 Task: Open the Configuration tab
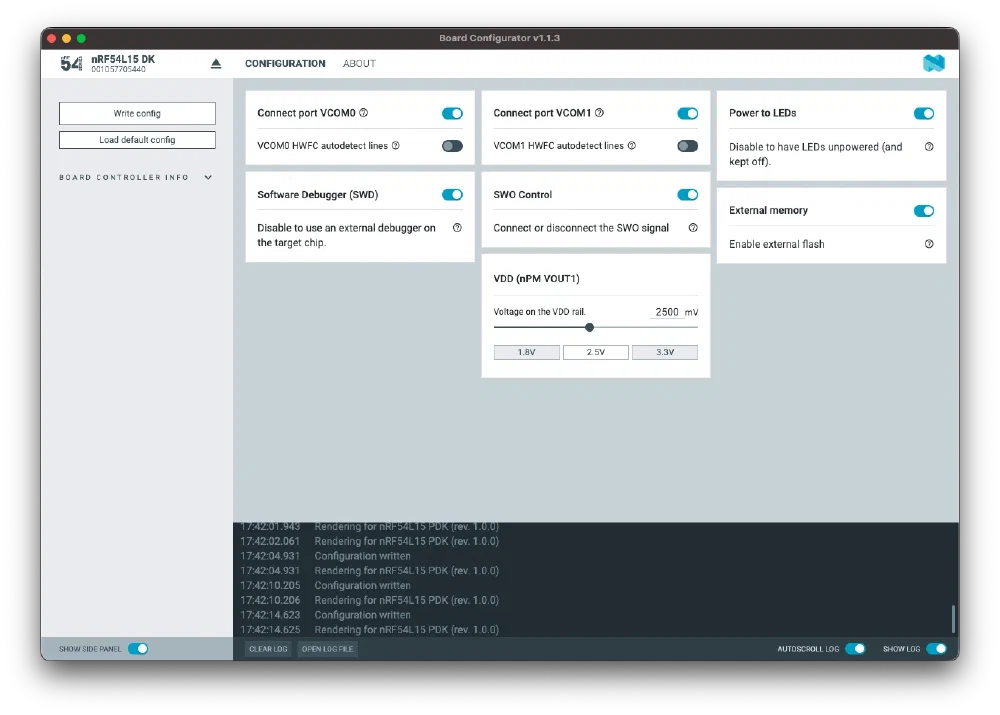[285, 64]
